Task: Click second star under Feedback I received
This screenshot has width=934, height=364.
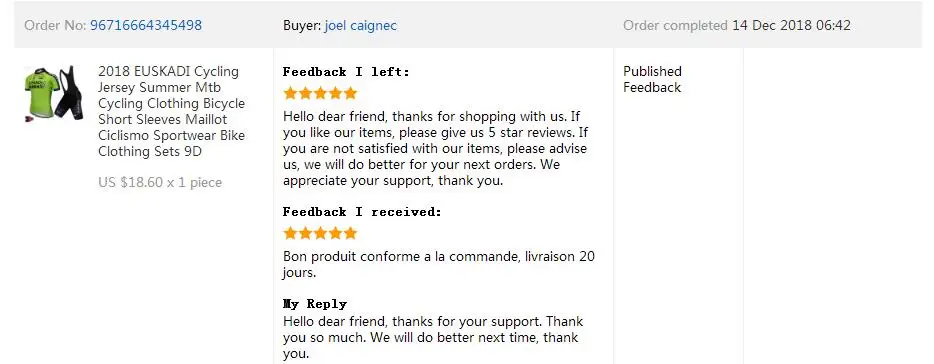Action: coord(306,233)
